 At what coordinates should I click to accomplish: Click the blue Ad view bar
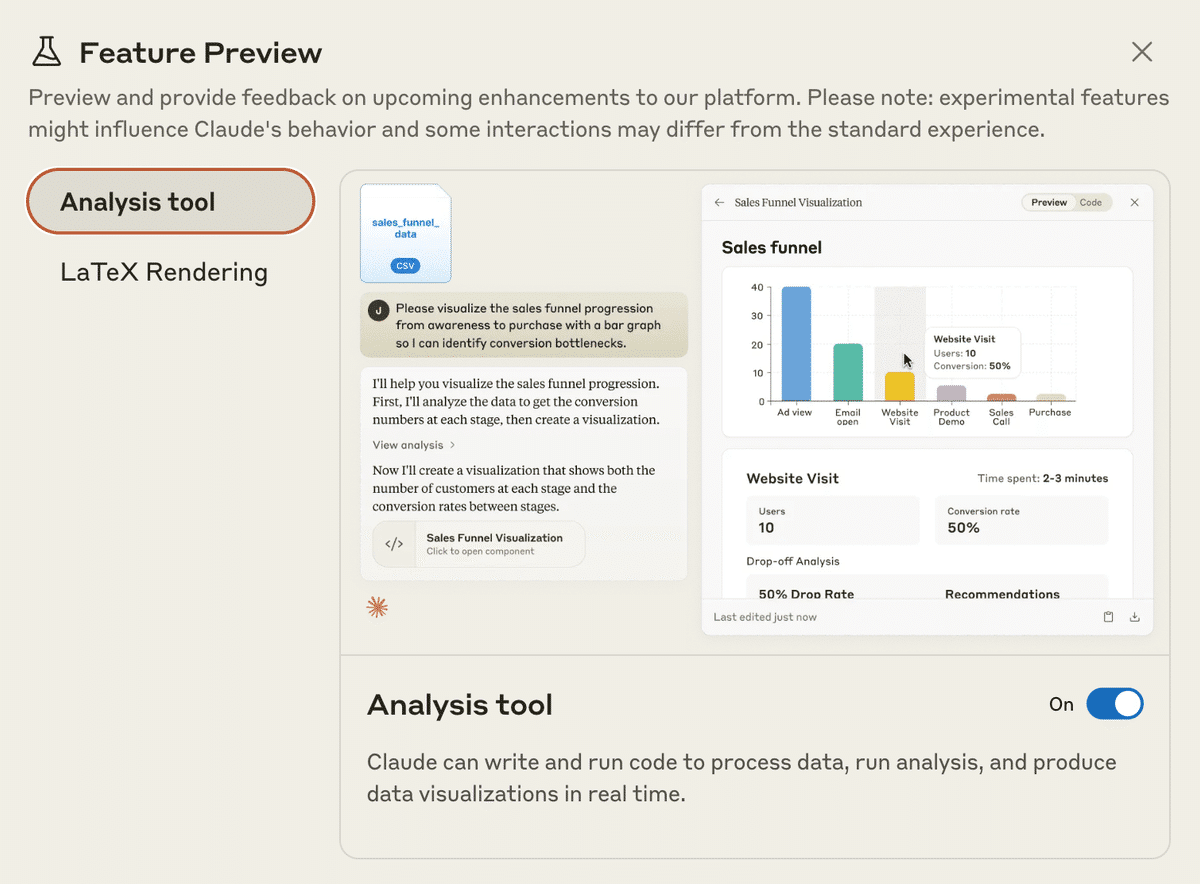point(796,345)
